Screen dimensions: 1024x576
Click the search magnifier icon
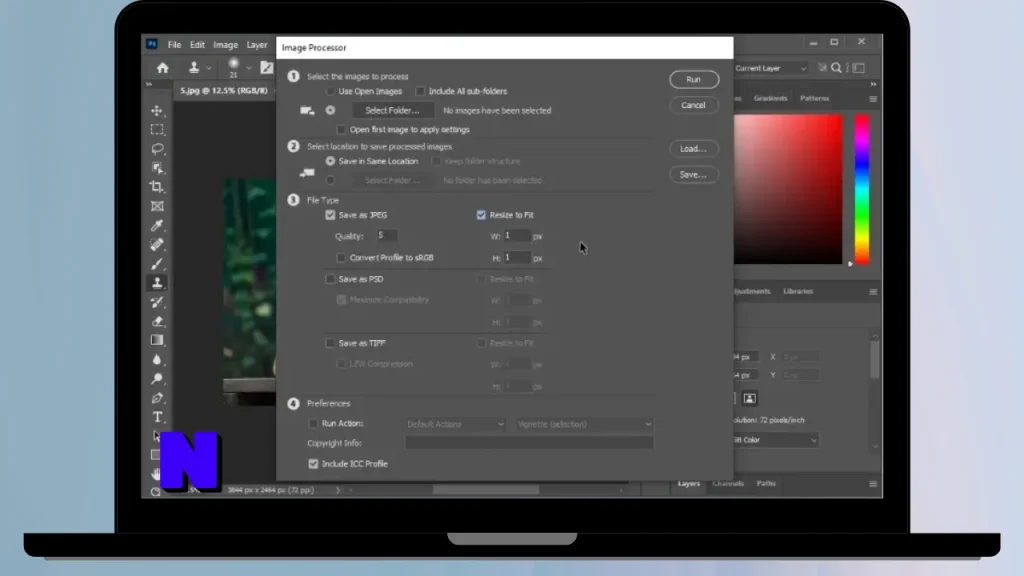[x=836, y=68]
